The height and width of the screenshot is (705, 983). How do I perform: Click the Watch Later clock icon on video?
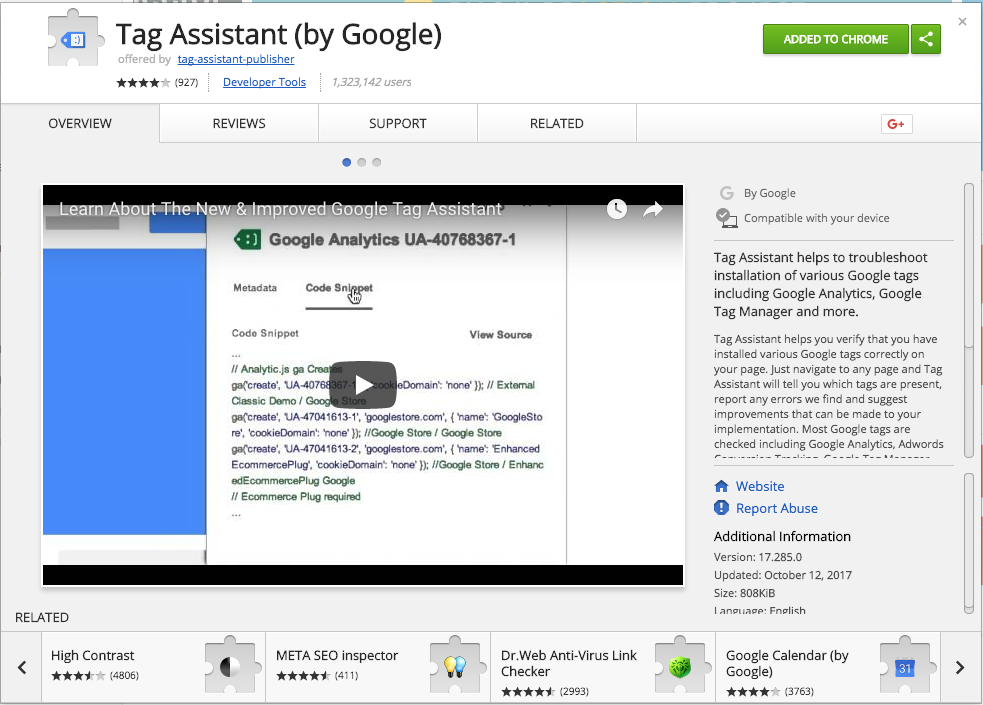(617, 209)
